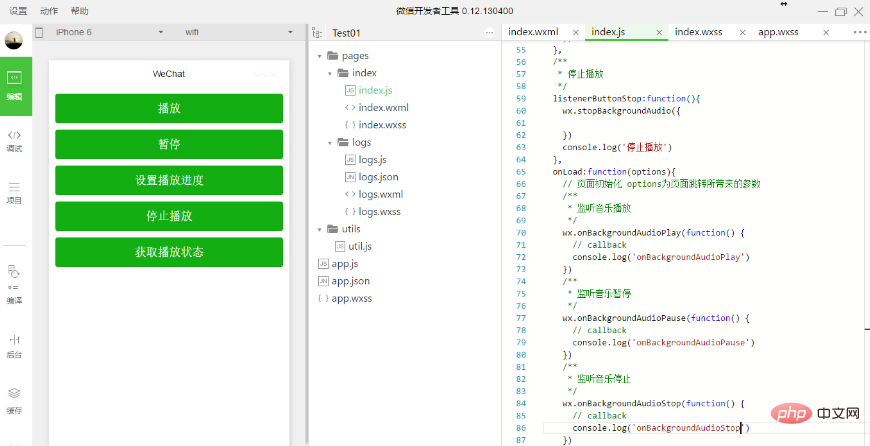Screen dimensions: 870x446
Task: Click the JS icon of util.js
Action: (340, 246)
